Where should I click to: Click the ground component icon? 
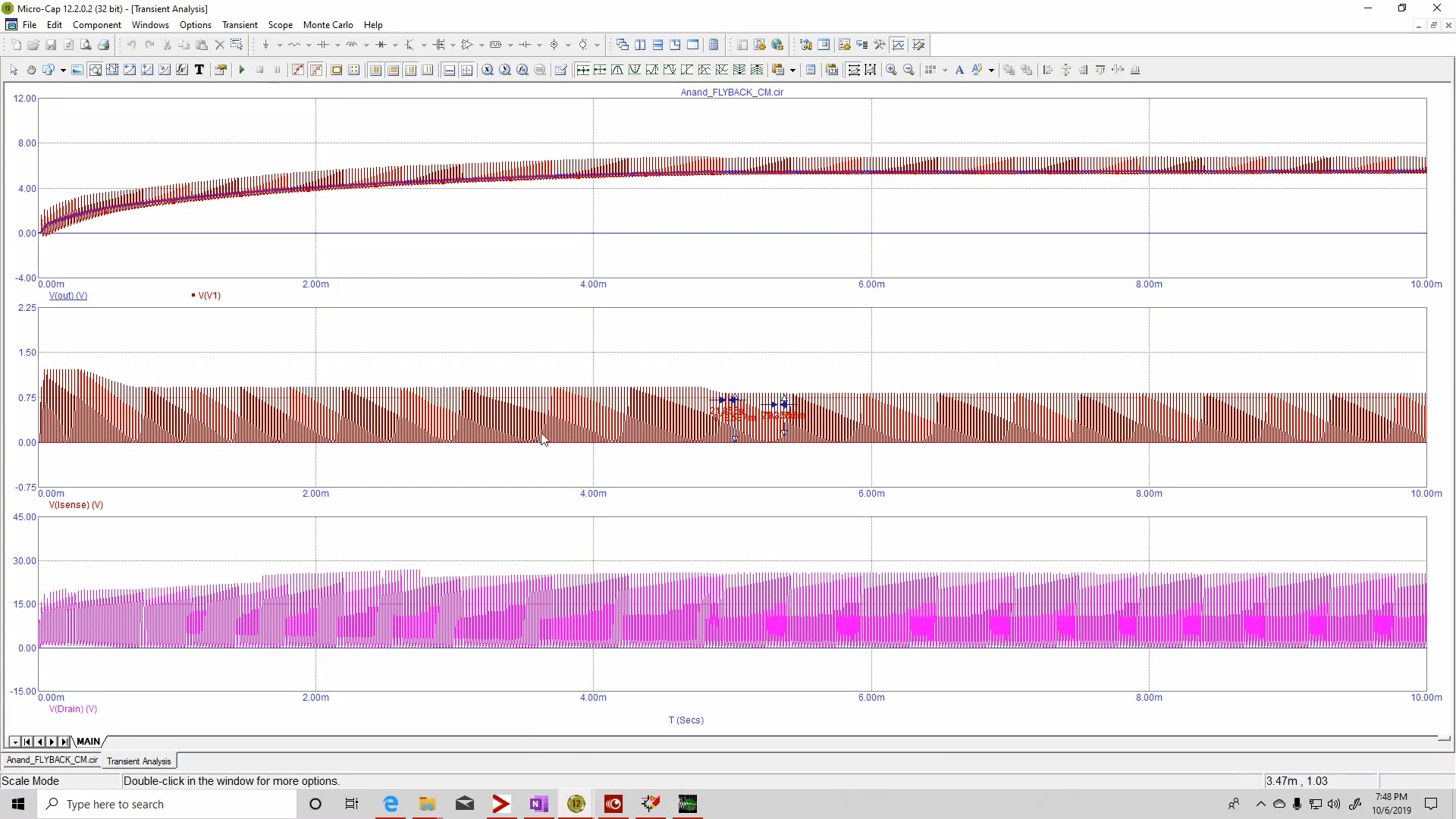tap(265, 45)
